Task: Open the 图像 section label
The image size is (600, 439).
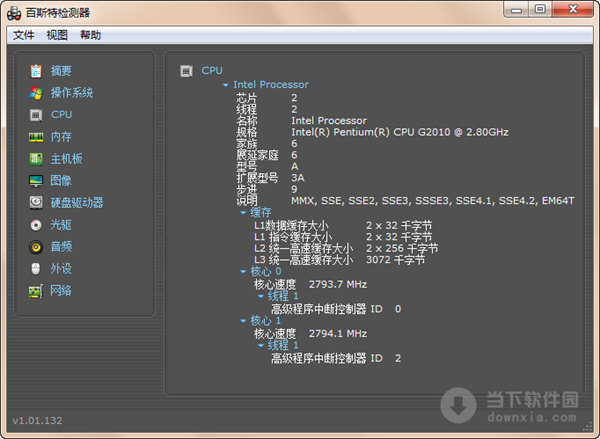Action: [61, 181]
